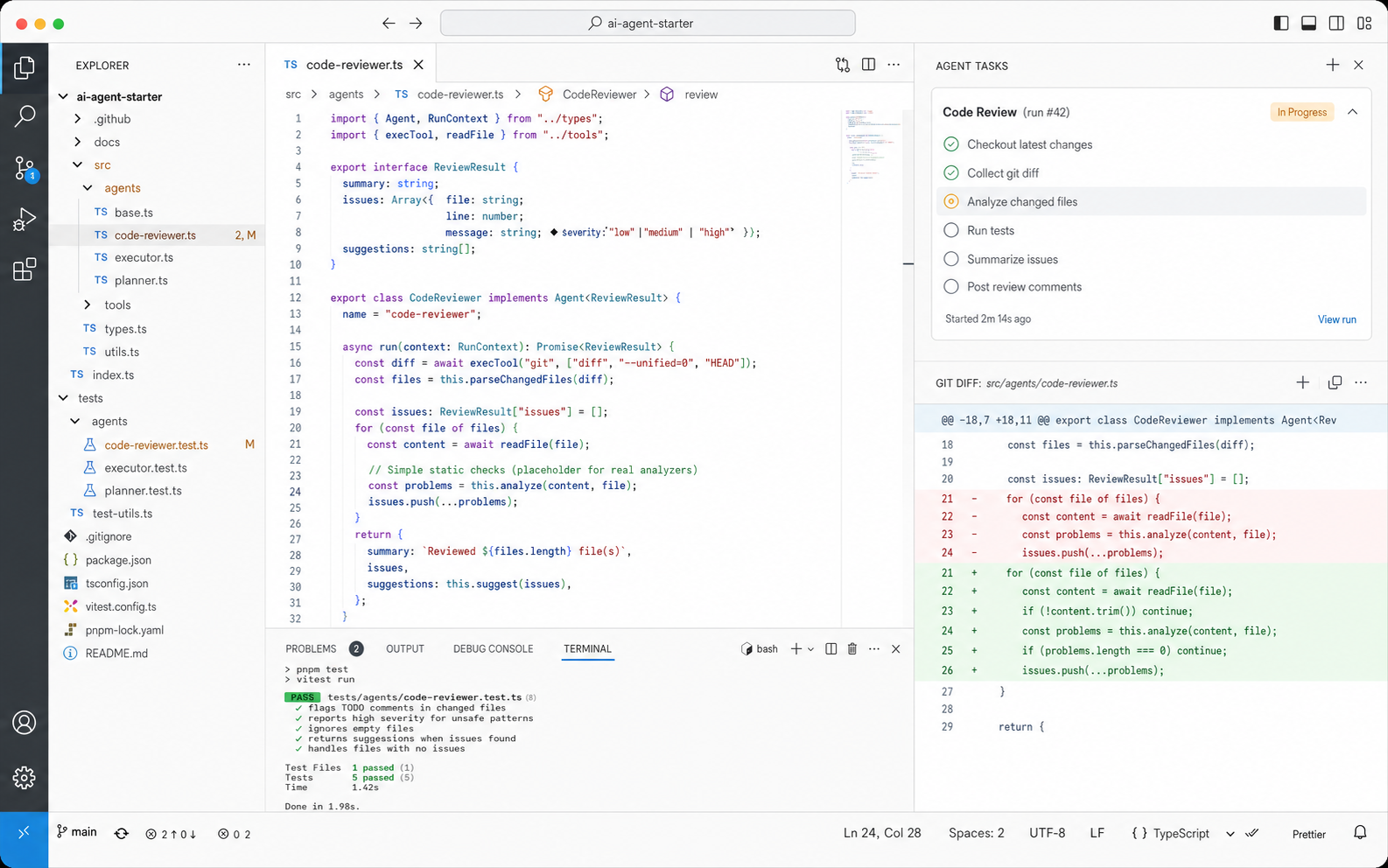Open UTF-8 encoding selector

coord(1048,833)
